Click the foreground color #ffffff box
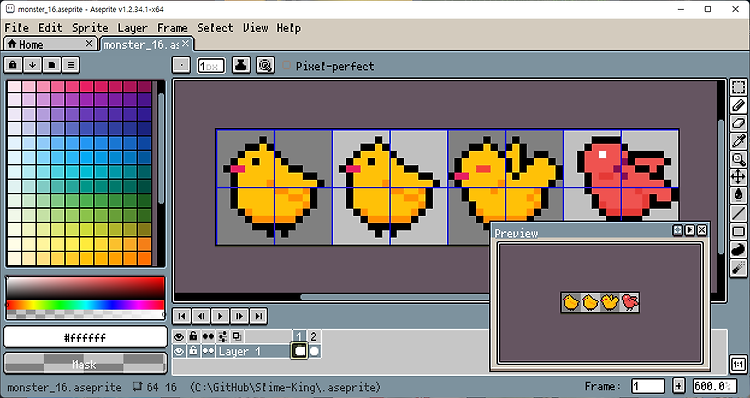This screenshot has width=750, height=398. tap(85, 338)
